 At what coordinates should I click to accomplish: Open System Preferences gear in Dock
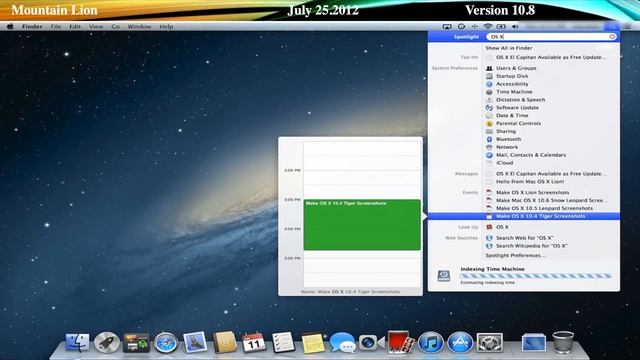click(489, 342)
